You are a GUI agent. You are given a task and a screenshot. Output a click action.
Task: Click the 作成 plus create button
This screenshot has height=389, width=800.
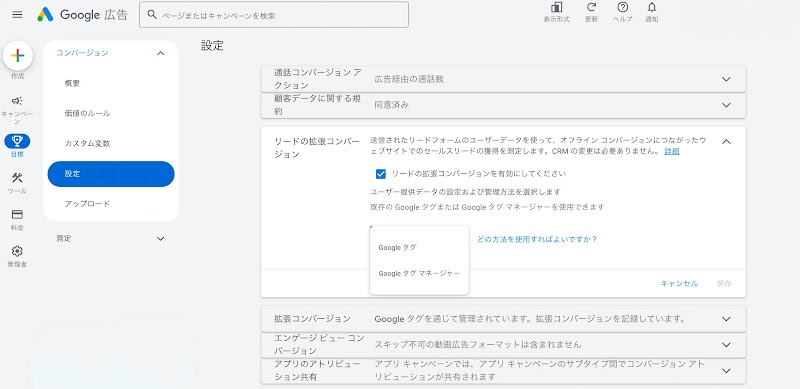(18, 56)
